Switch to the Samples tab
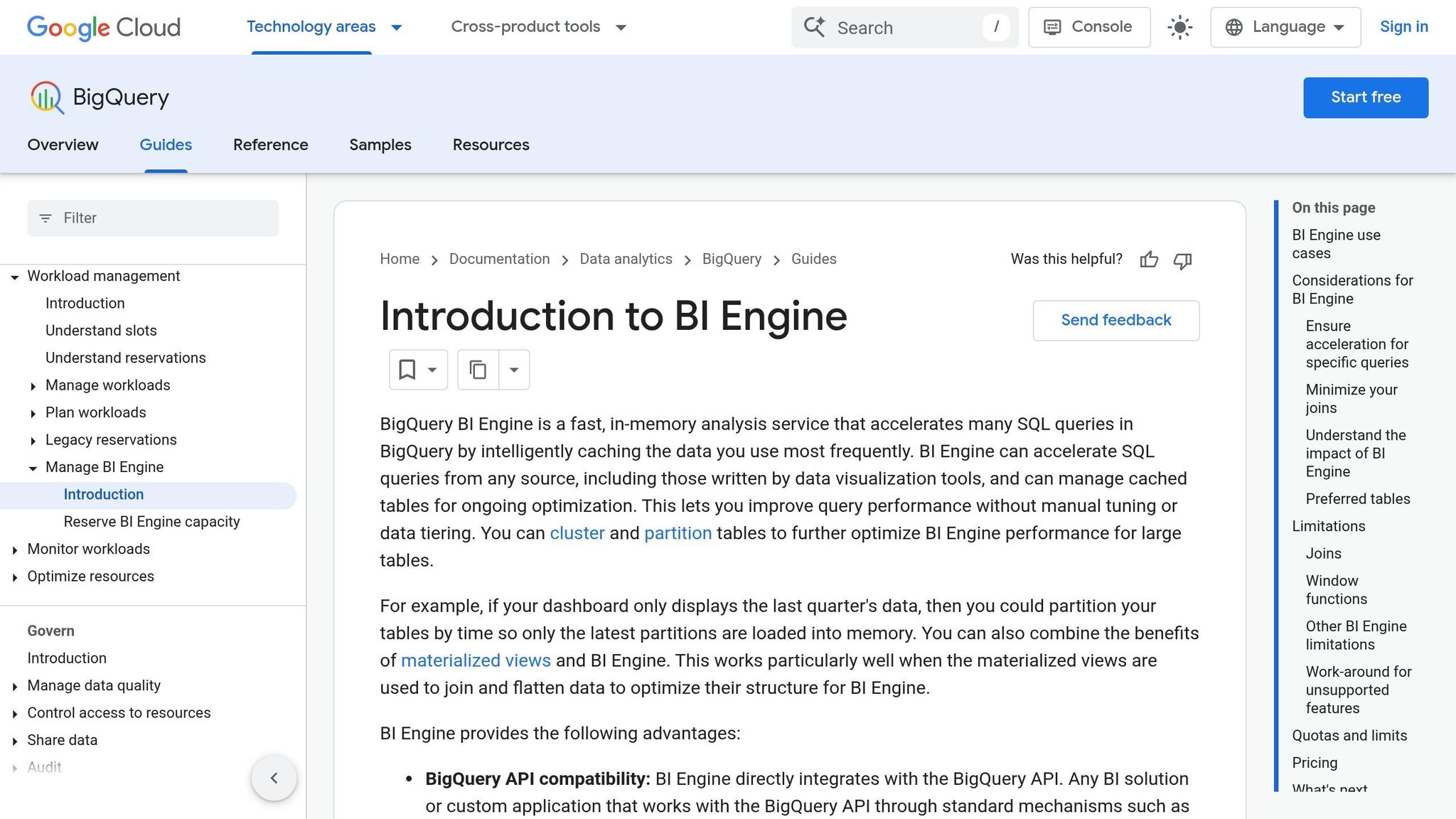The image size is (1456, 819). [x=380, y=145]
